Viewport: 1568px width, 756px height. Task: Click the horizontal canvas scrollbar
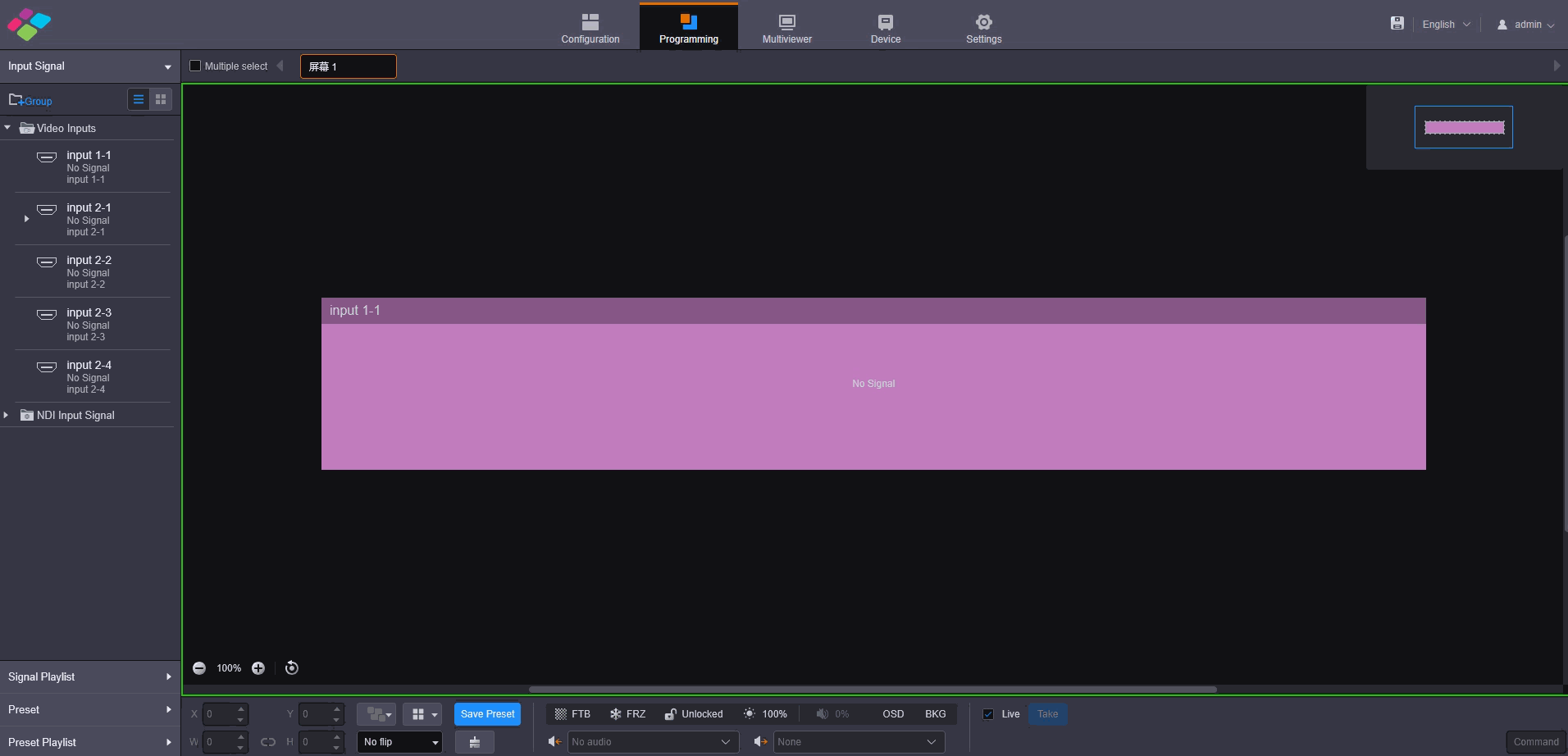click(873, 690)
